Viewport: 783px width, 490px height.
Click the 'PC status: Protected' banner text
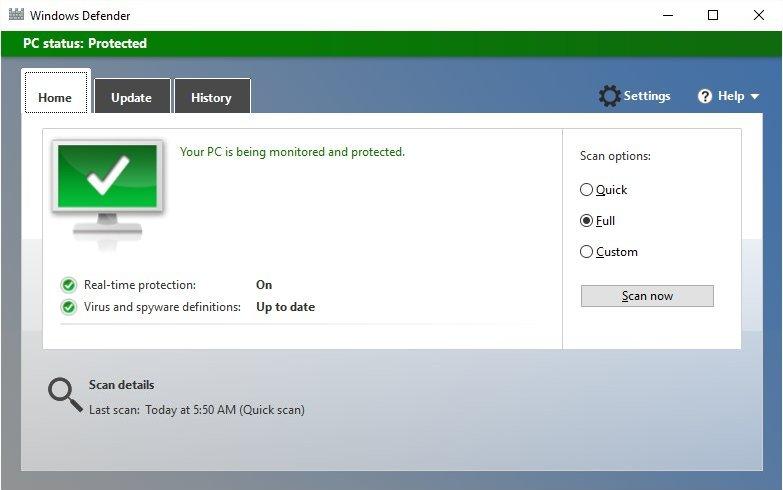click(x=85, y=43)
